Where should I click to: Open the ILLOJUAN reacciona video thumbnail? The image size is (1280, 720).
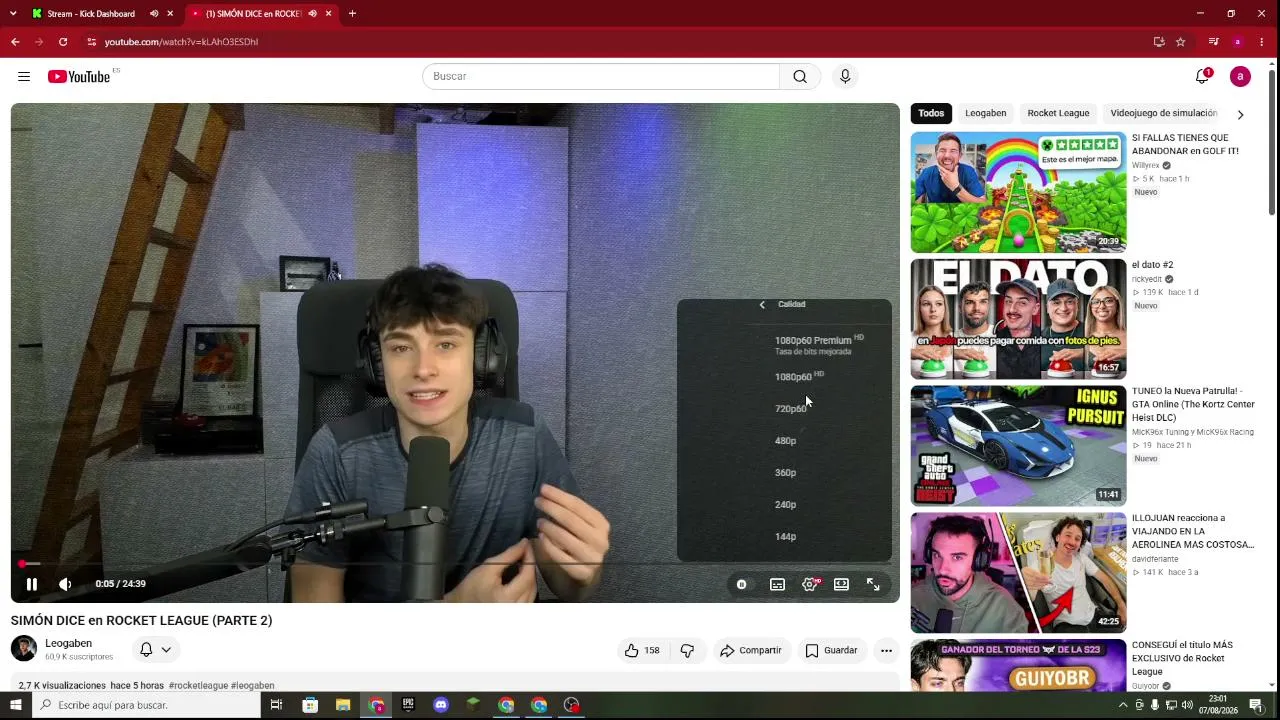click(1018, 573)
